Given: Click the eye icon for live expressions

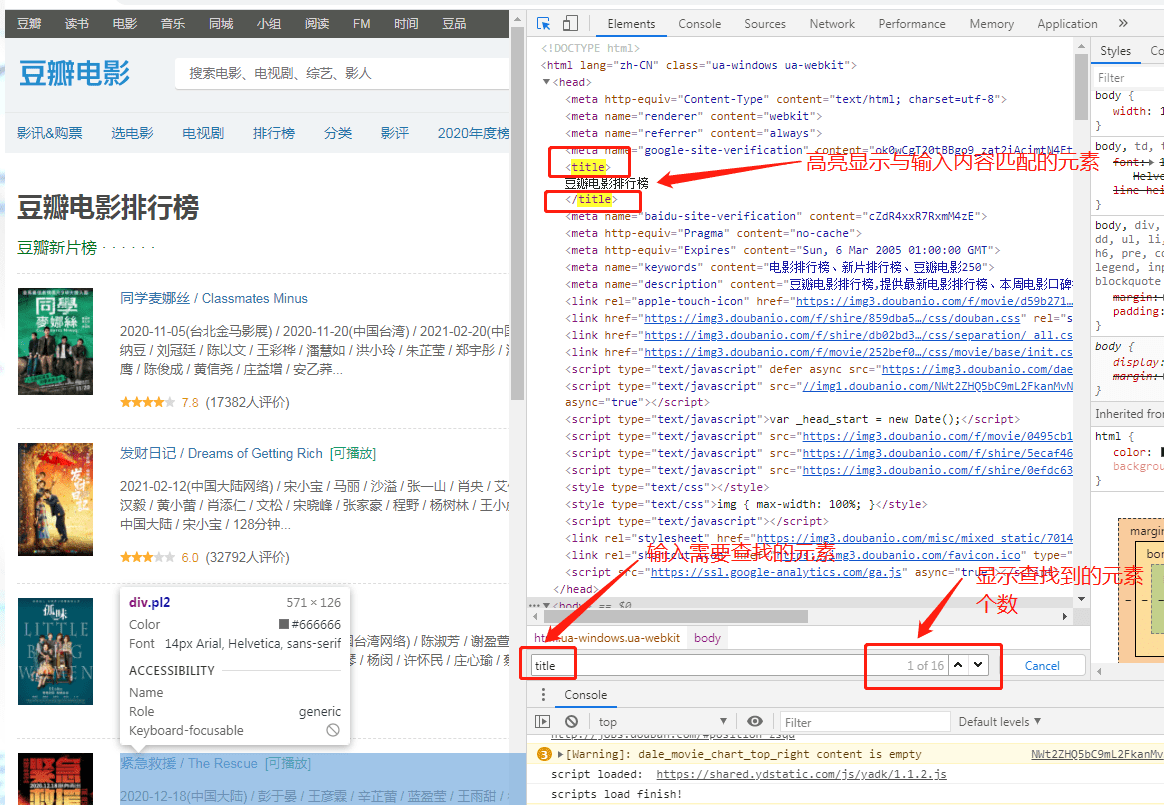Looking at the screenshot, I should [755, 721].
